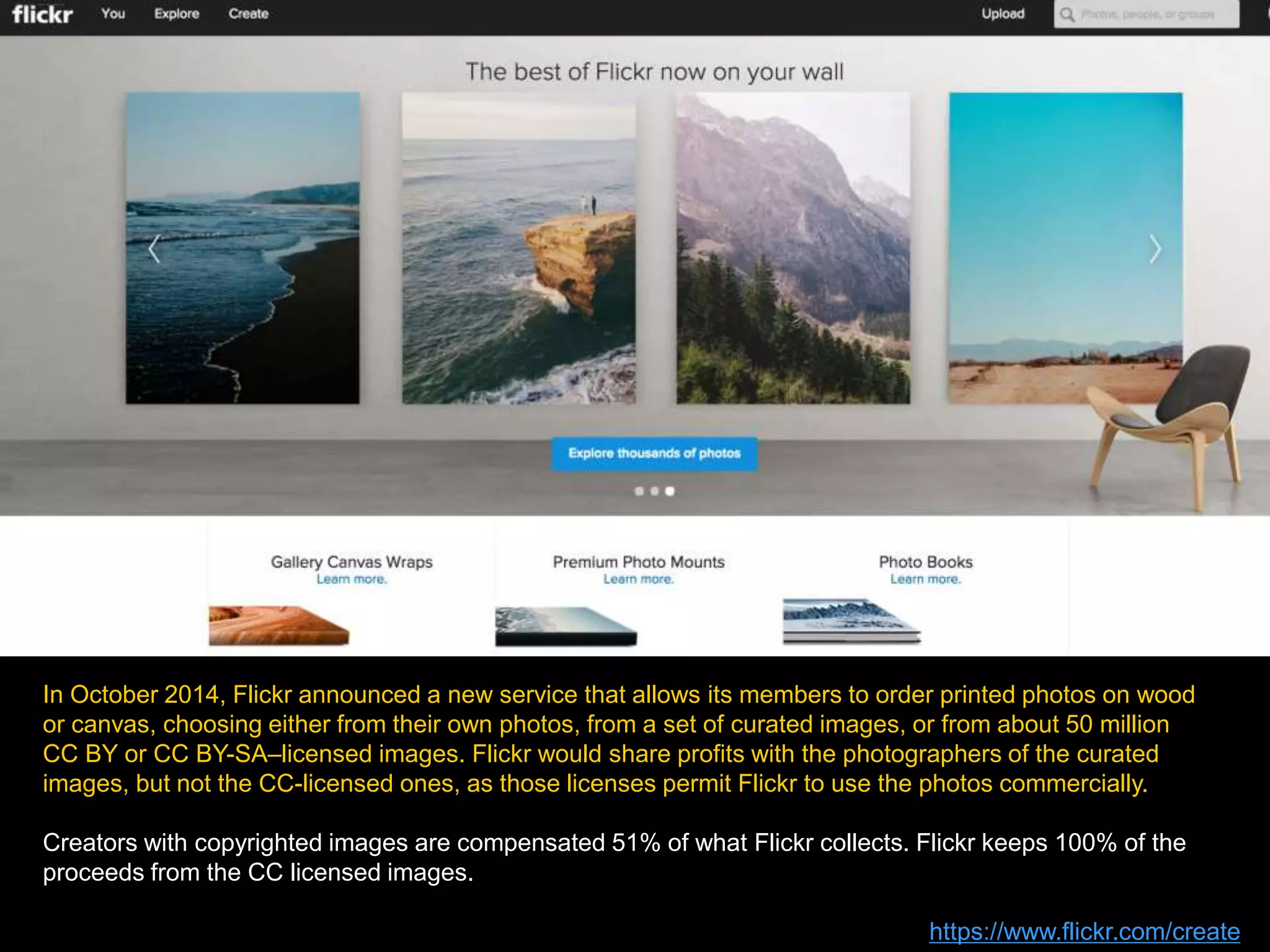Click Explore thousands of photos button
This screenshot has width=1270, height=952.
[x=654, y=454]
